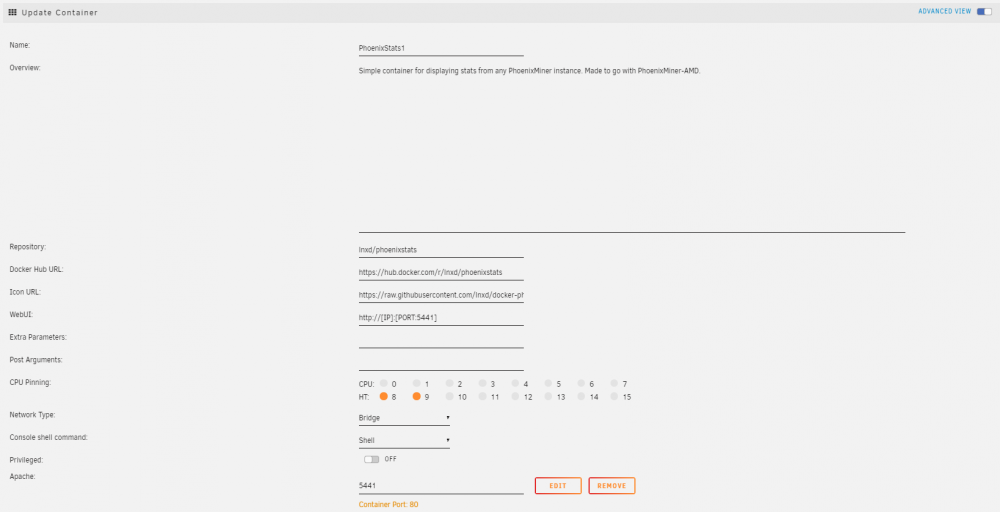Open the Console shell command dropdown
Viewport: 1000px width, 512px height.
[x=404, y=441]
